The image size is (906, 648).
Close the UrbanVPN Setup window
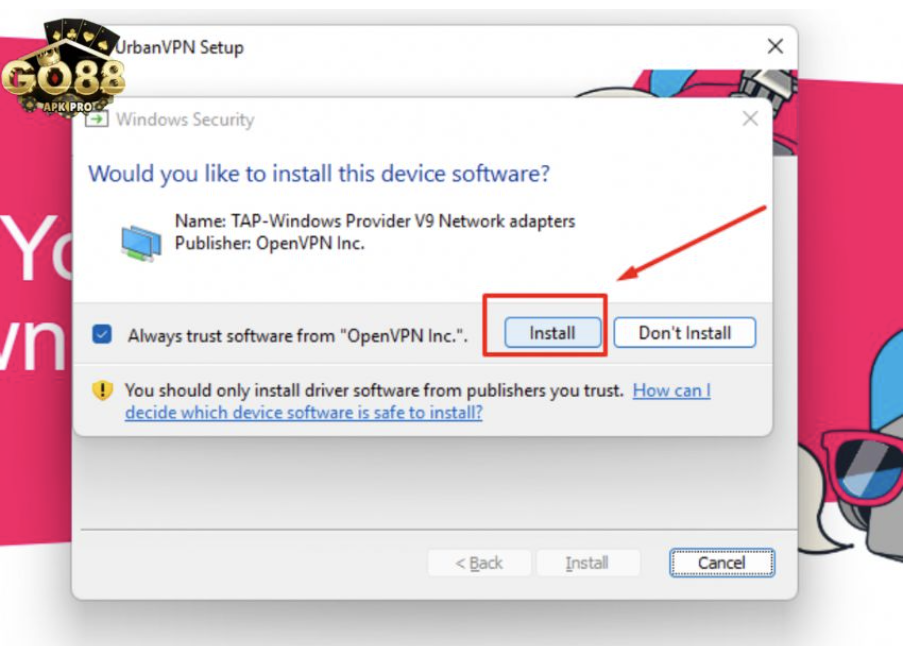pos(774,47)
